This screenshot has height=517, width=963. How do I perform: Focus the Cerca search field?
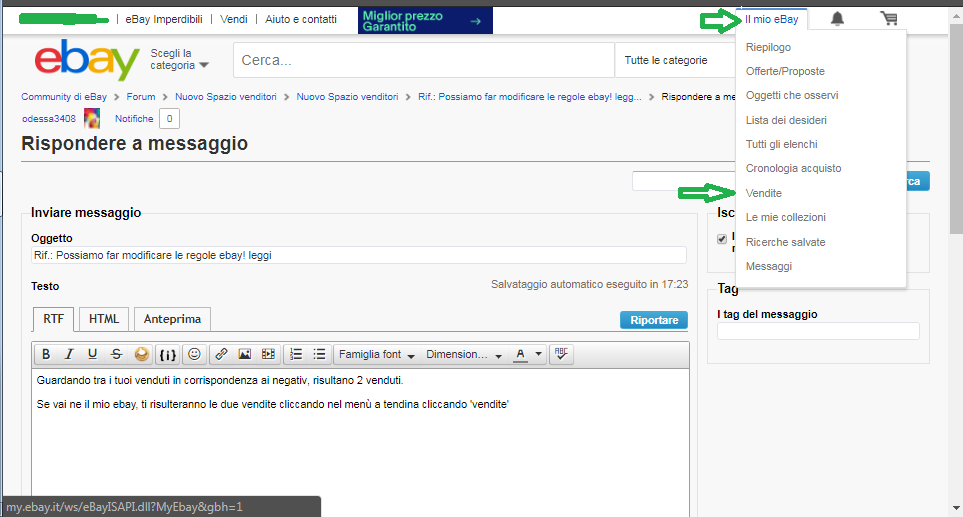click(424, 60)
